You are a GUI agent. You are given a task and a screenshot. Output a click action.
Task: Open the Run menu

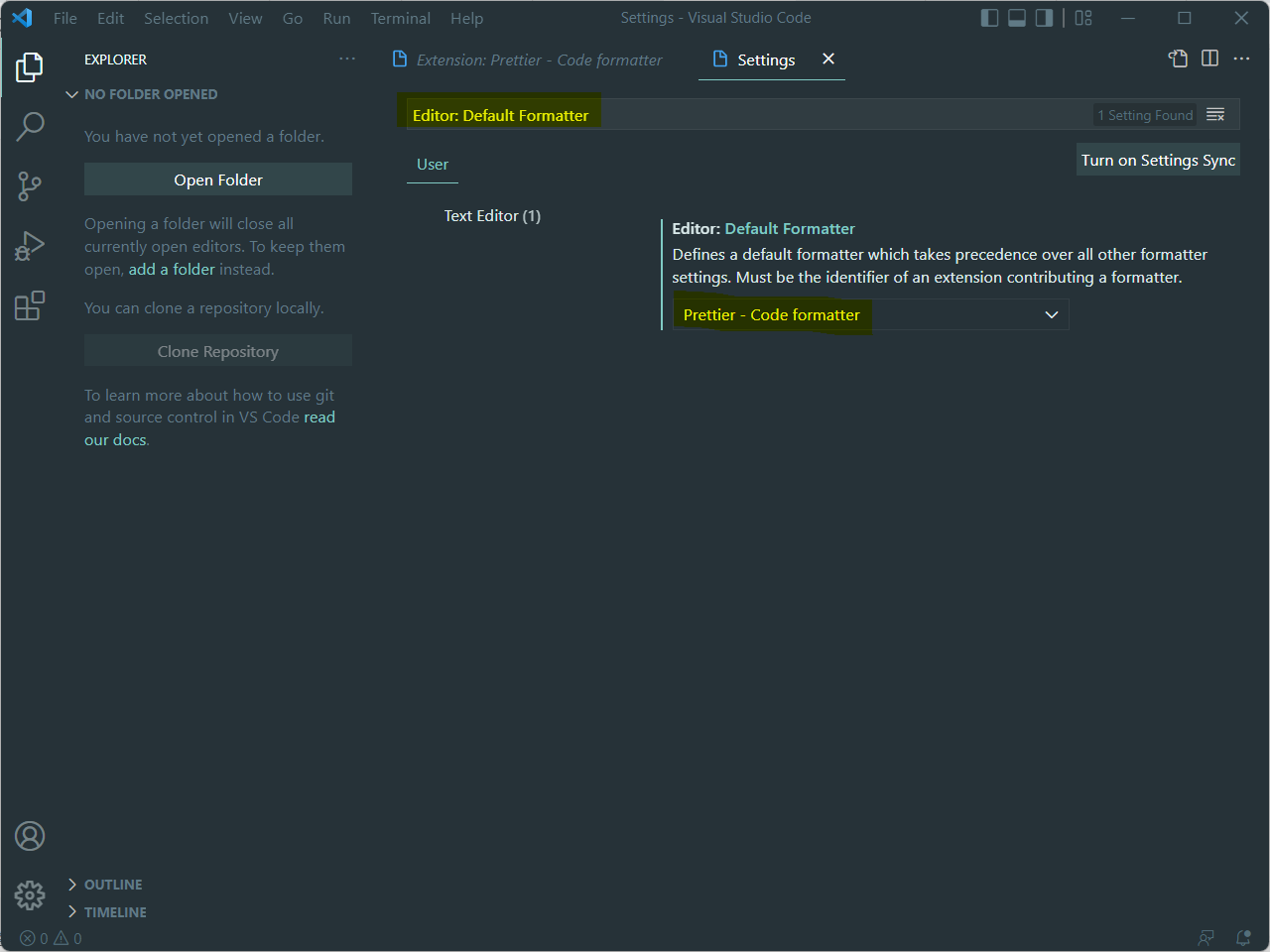[x=336, y=18]
